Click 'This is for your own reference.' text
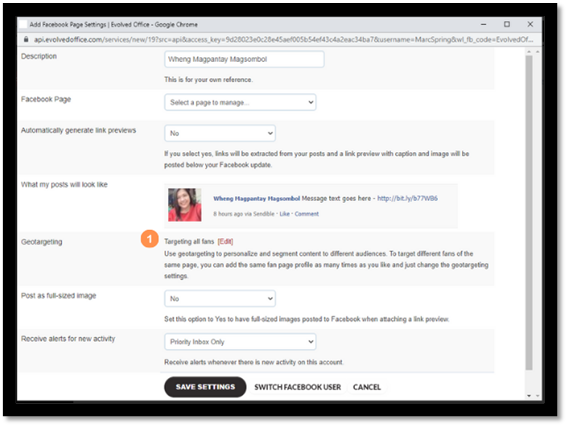The height and width of the screenshot is (426, 566). click(x=209, y=80)
